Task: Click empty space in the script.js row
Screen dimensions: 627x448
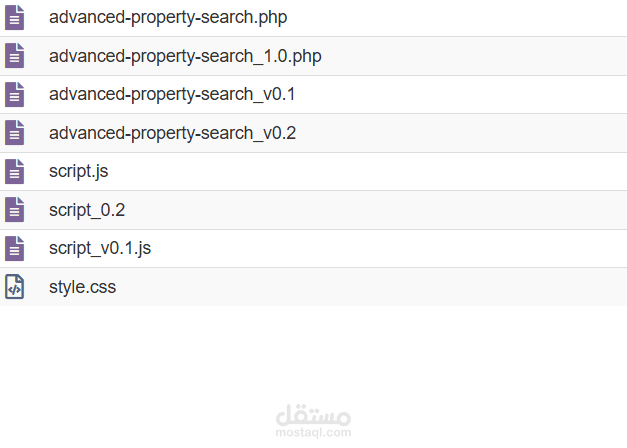Action: tap(360, 171)
